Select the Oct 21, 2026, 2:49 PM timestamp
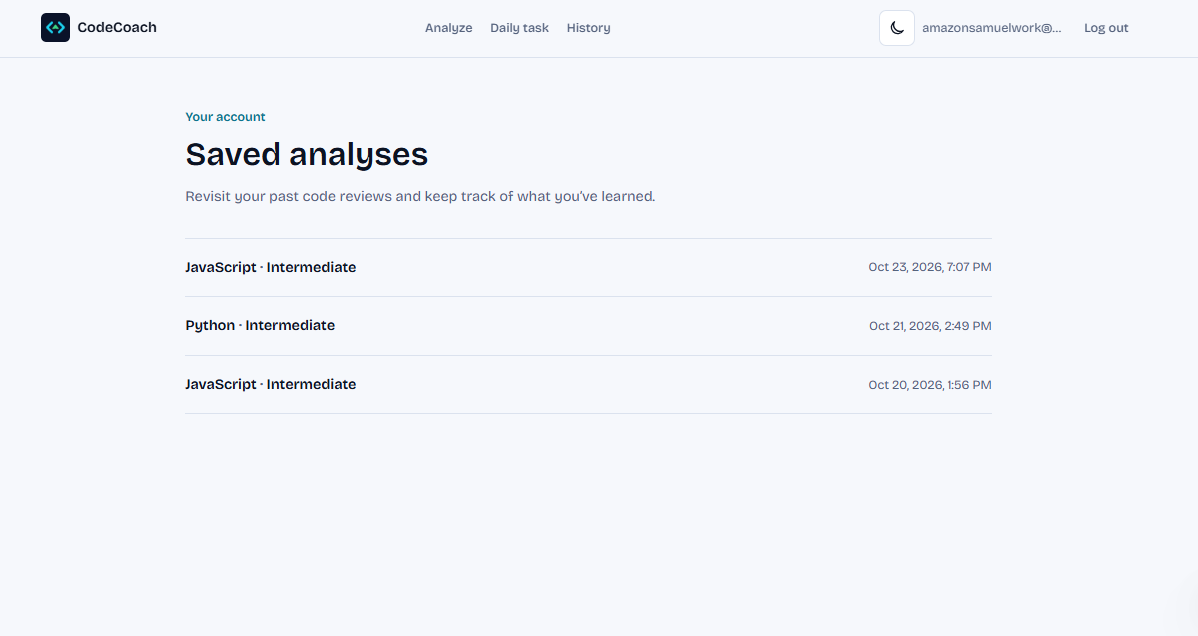1198x636 pixels. point(930,326)
